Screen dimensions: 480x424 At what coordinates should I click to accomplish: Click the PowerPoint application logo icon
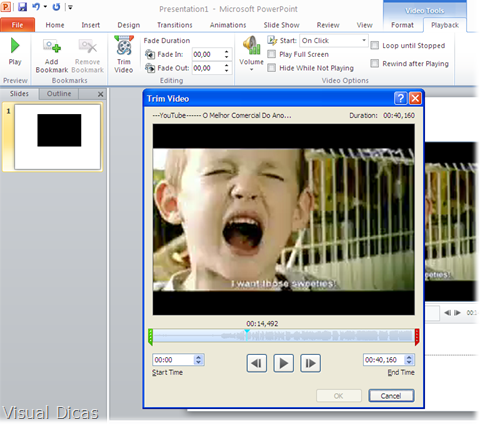[6, 7]
